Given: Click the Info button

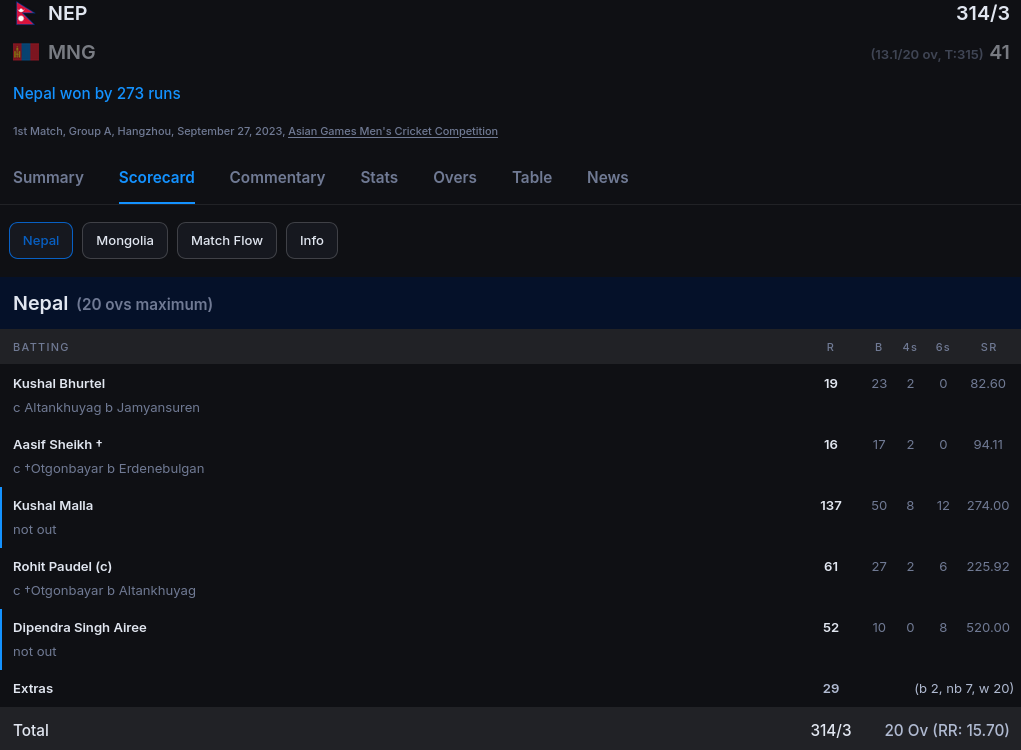Looking at the screenshot, I should [312, 241].
